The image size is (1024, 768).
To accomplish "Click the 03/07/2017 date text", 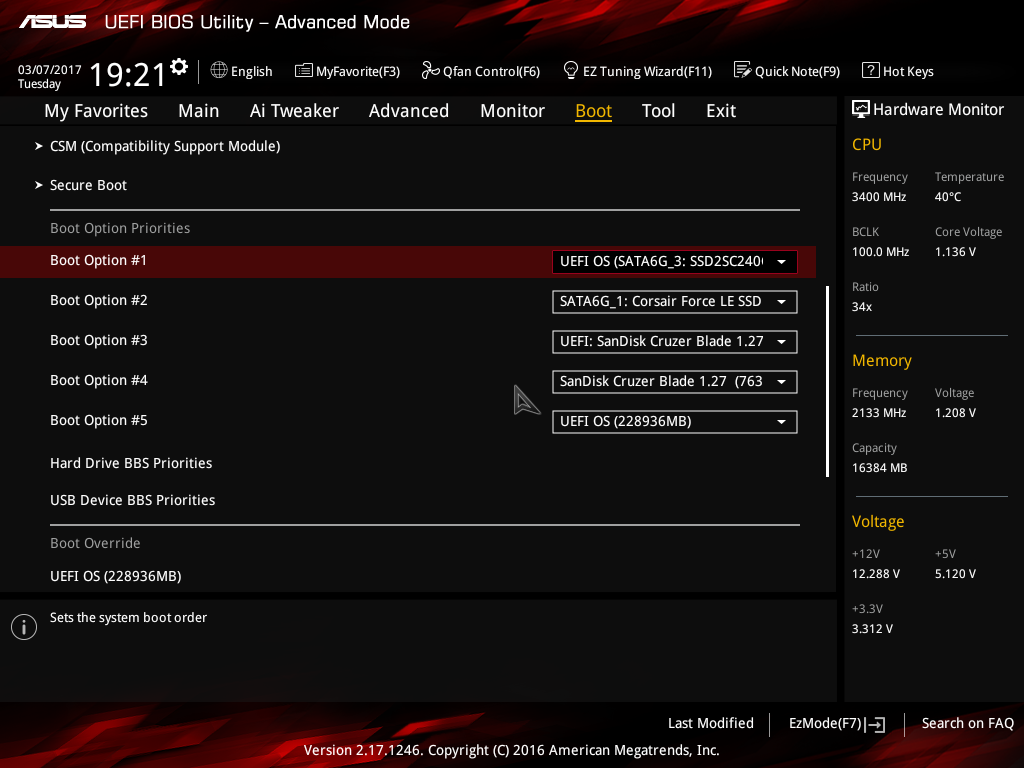I will click(50, 70).
